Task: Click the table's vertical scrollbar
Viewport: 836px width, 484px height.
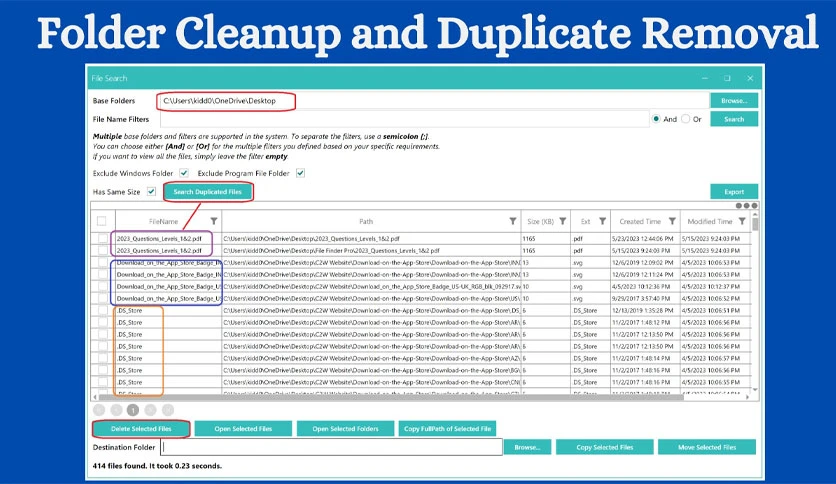Action: tap(754, 224)
